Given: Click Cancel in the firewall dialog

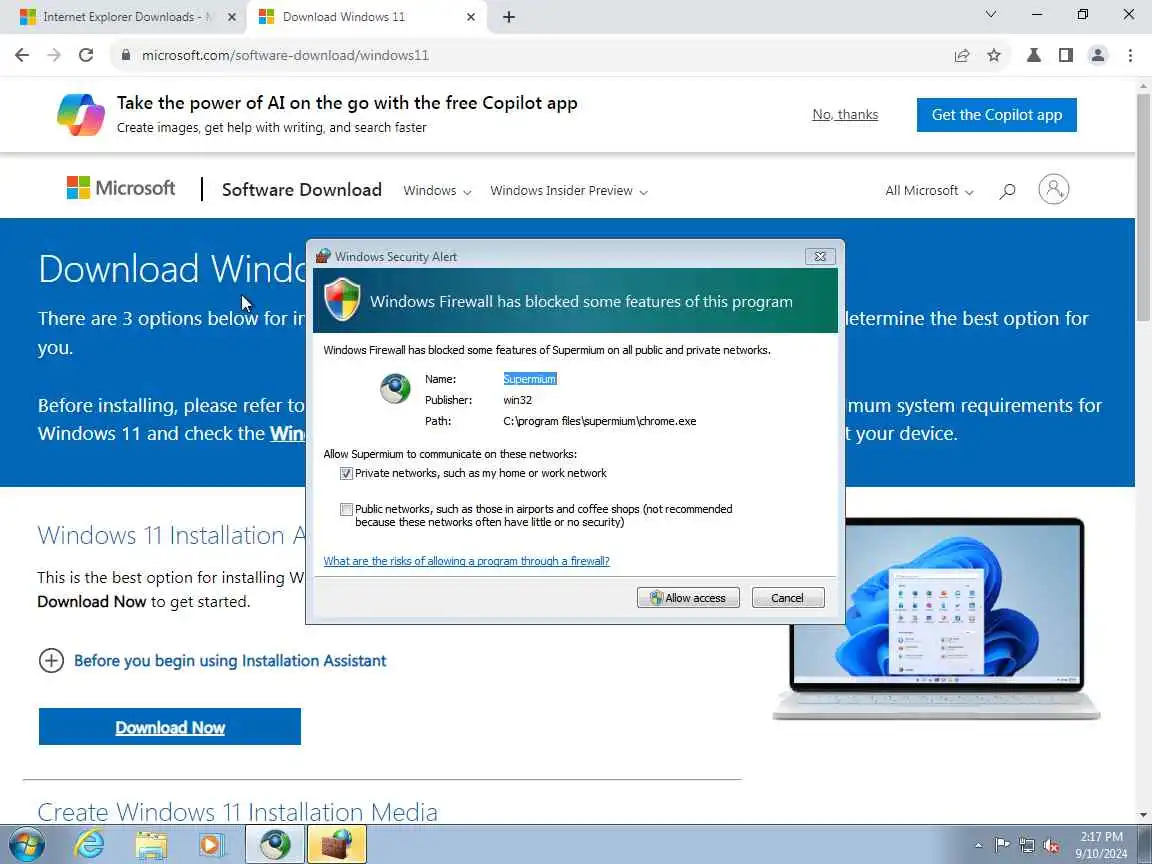Looking at the screenshot, I should [788, 598].
